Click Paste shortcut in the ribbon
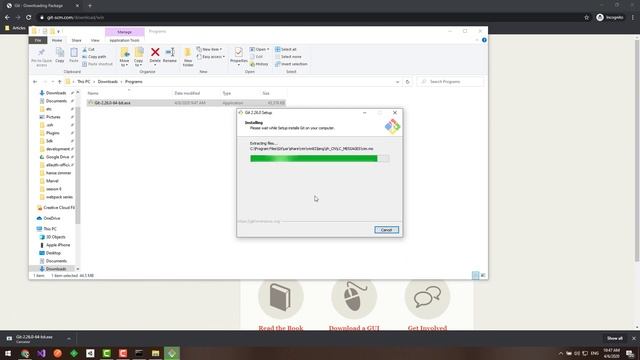640x360 pixels. [x=97, y=64]
